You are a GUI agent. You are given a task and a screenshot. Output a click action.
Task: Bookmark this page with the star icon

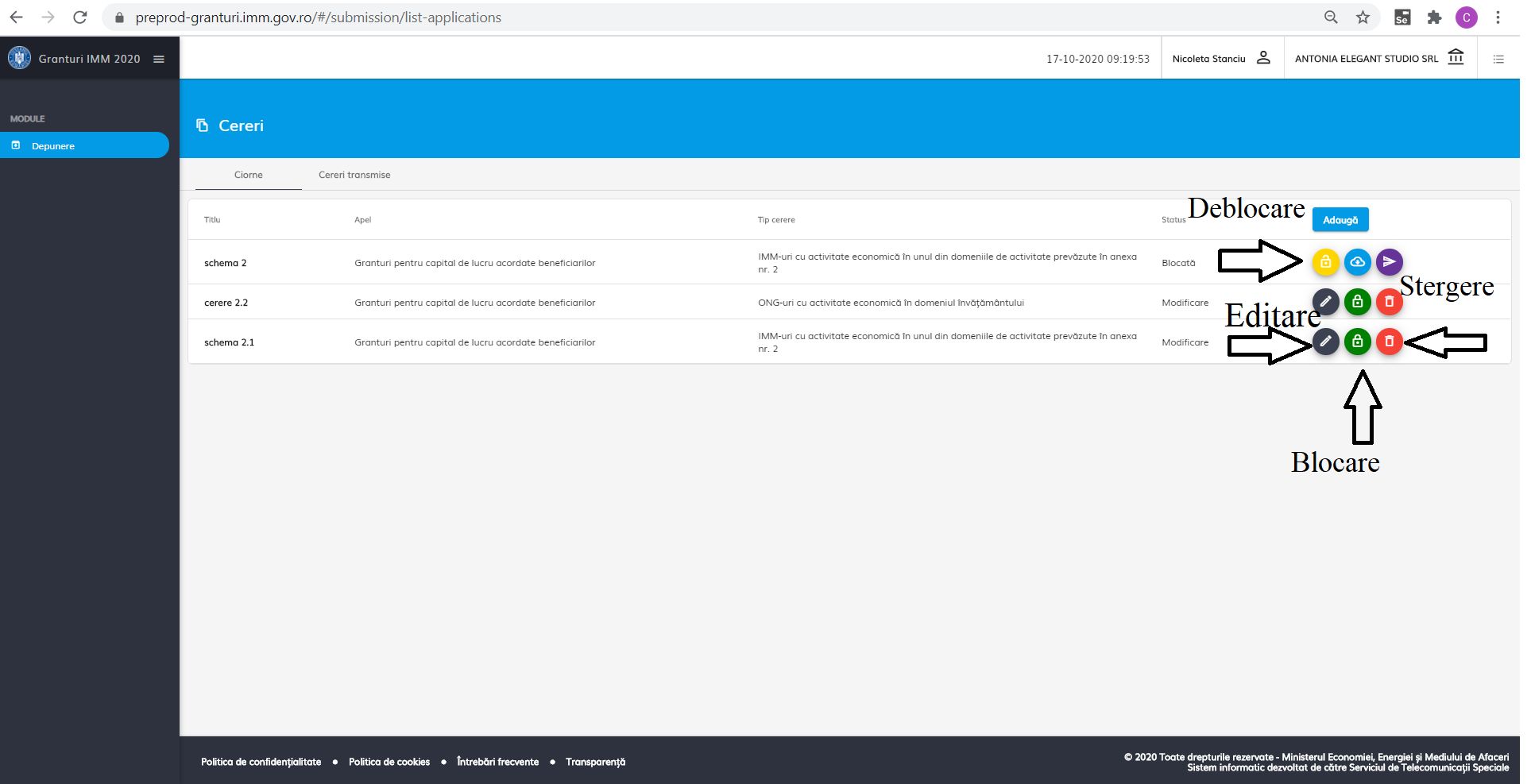click(x=1363, y=17)
